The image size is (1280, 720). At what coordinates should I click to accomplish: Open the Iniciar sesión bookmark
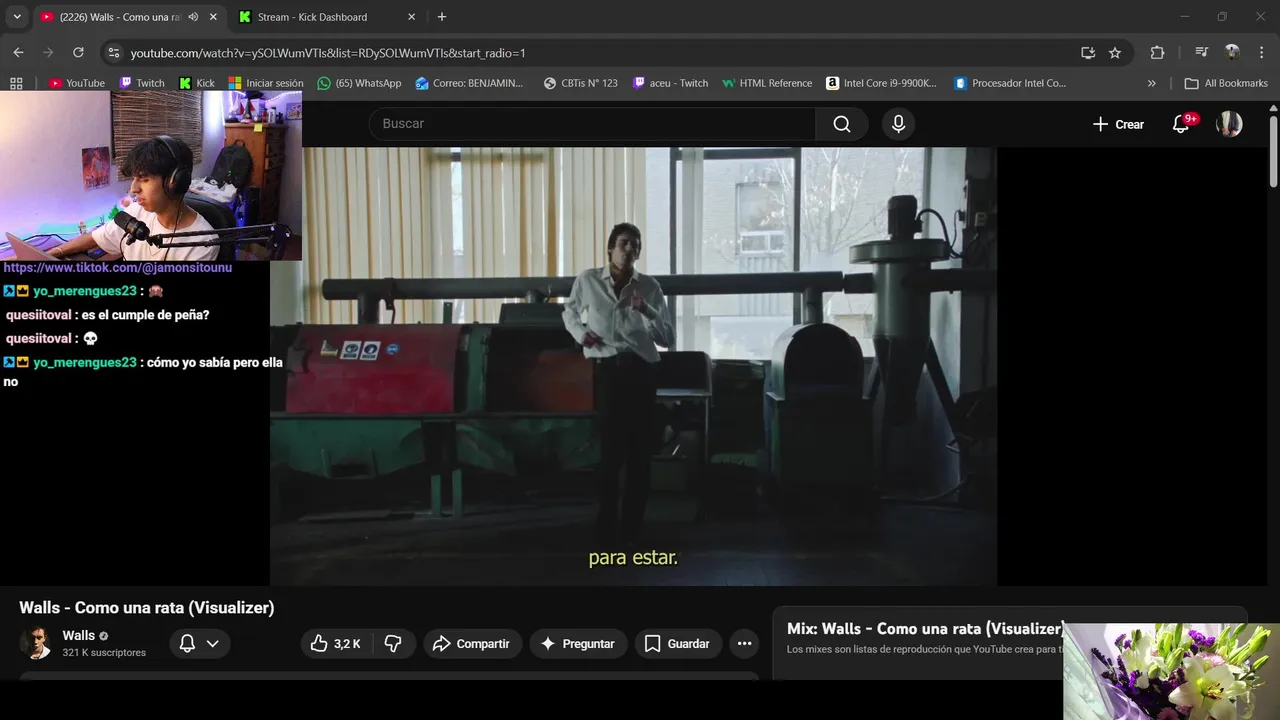[265, 83]
